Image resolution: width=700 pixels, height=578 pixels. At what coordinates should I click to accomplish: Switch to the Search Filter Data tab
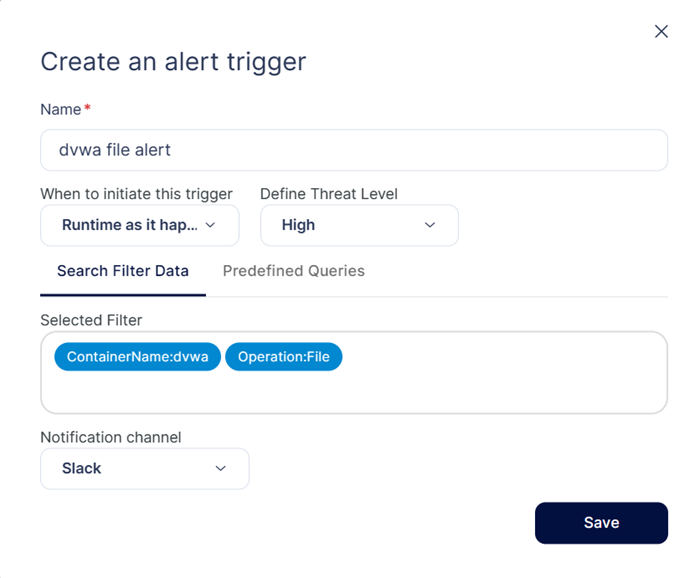123,271
